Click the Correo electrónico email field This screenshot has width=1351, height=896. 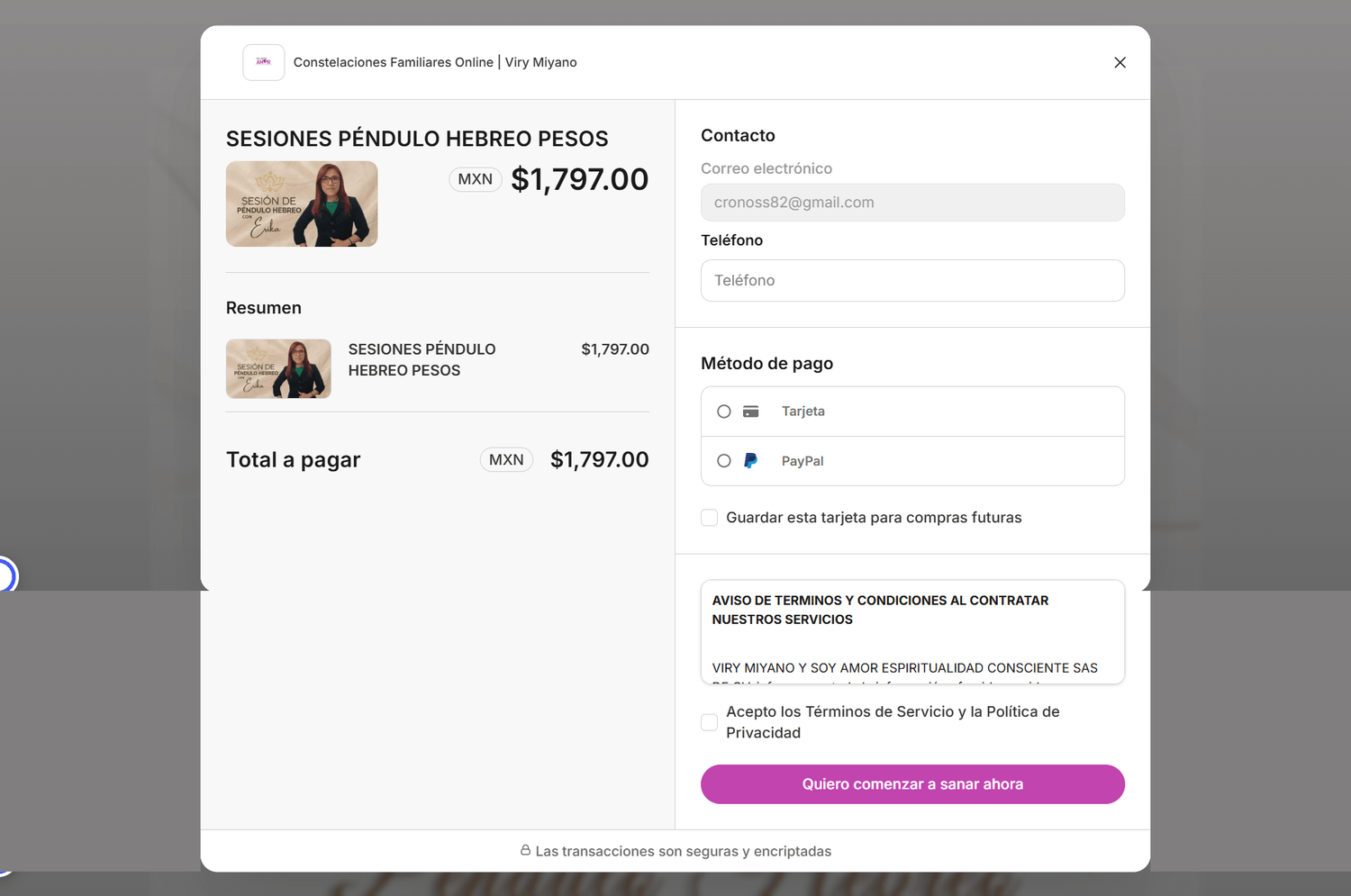coord(912,203)
